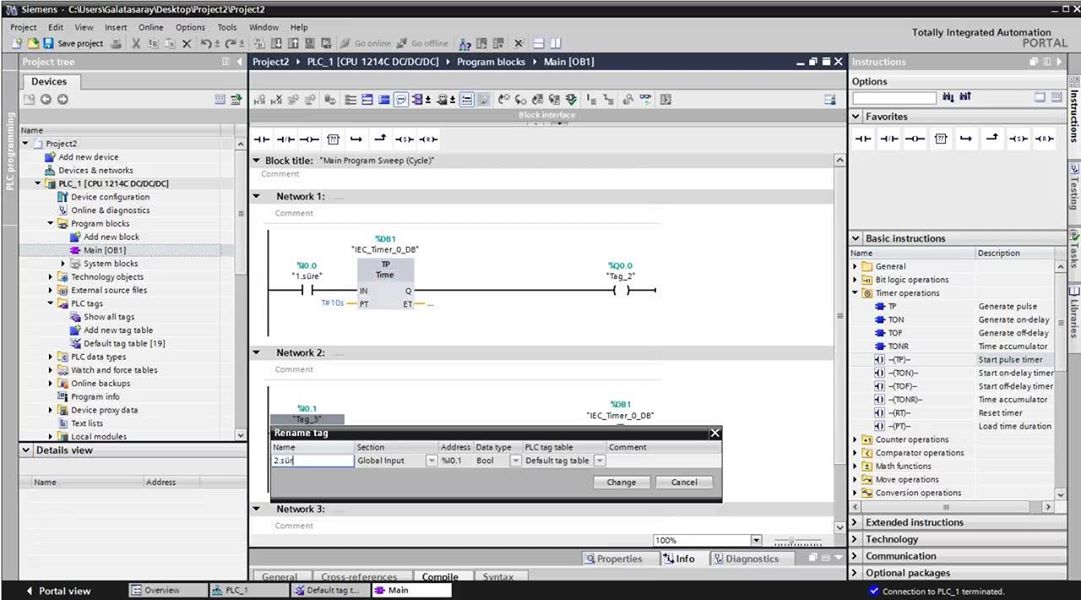Viewport: 1081px width, 600px height.
Task: Insert normally closed contact from editor favorites bar
Action: [x=285, y=139]
